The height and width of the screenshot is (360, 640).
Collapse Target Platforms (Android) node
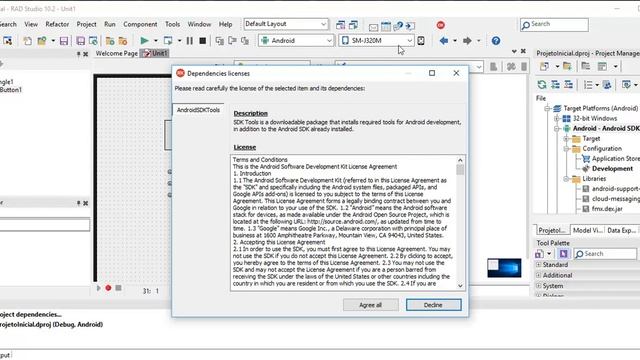pyautogui.click(x=547, y=109)
